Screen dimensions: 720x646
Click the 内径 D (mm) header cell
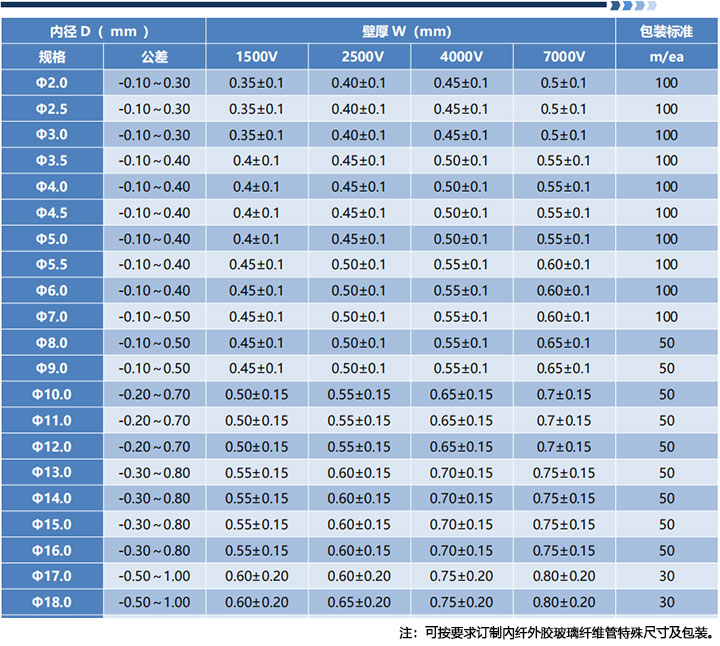pyautogui.click(x=102, y=31)
